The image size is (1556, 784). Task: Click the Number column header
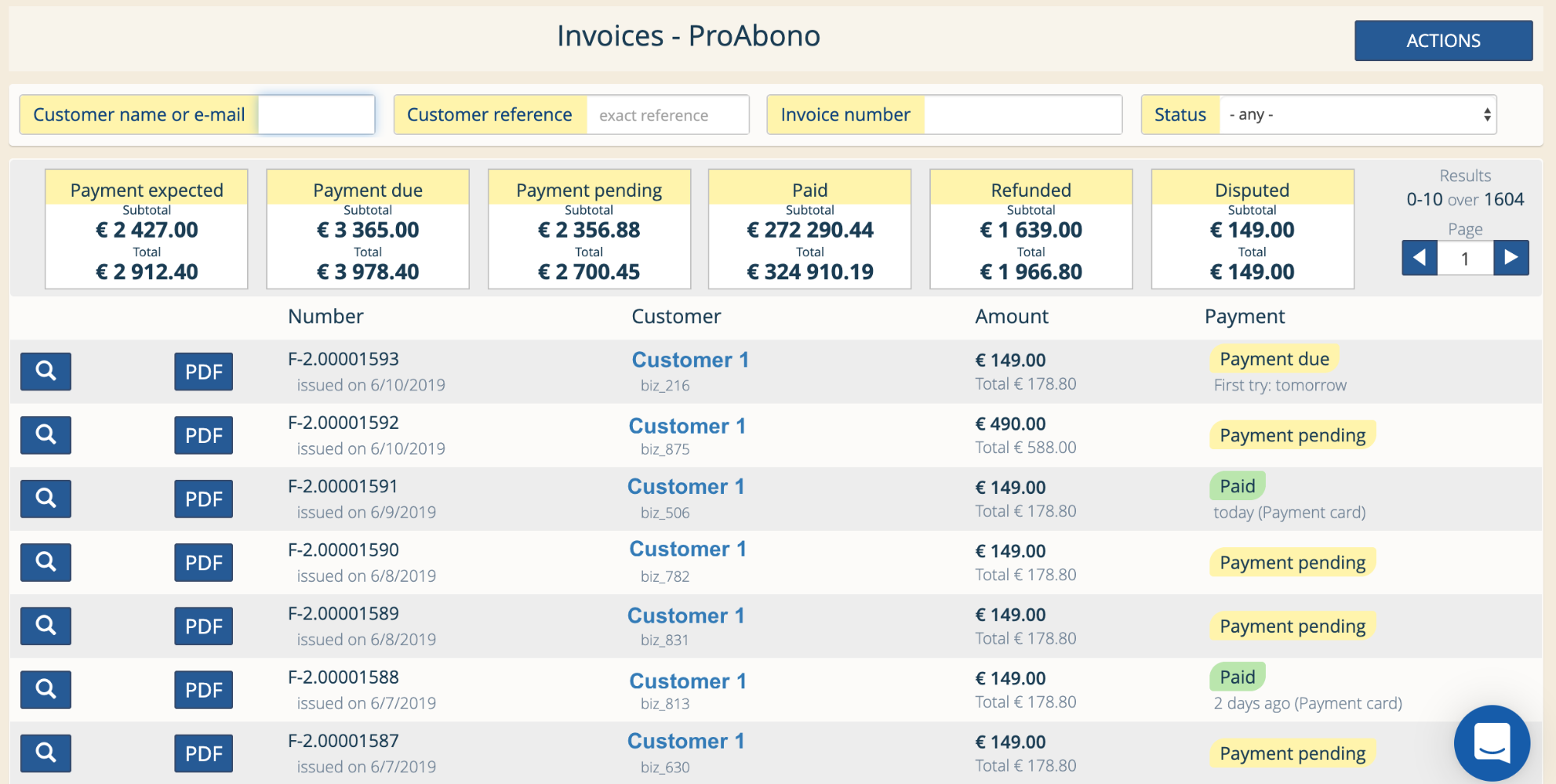click(x=325, y=316)
